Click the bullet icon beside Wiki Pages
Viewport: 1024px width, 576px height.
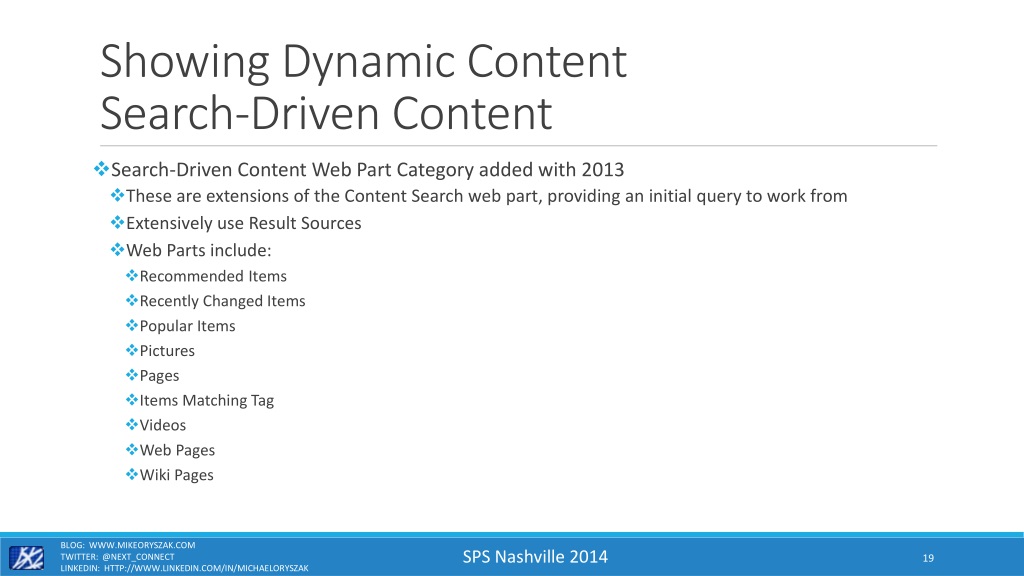pos(132,475)
